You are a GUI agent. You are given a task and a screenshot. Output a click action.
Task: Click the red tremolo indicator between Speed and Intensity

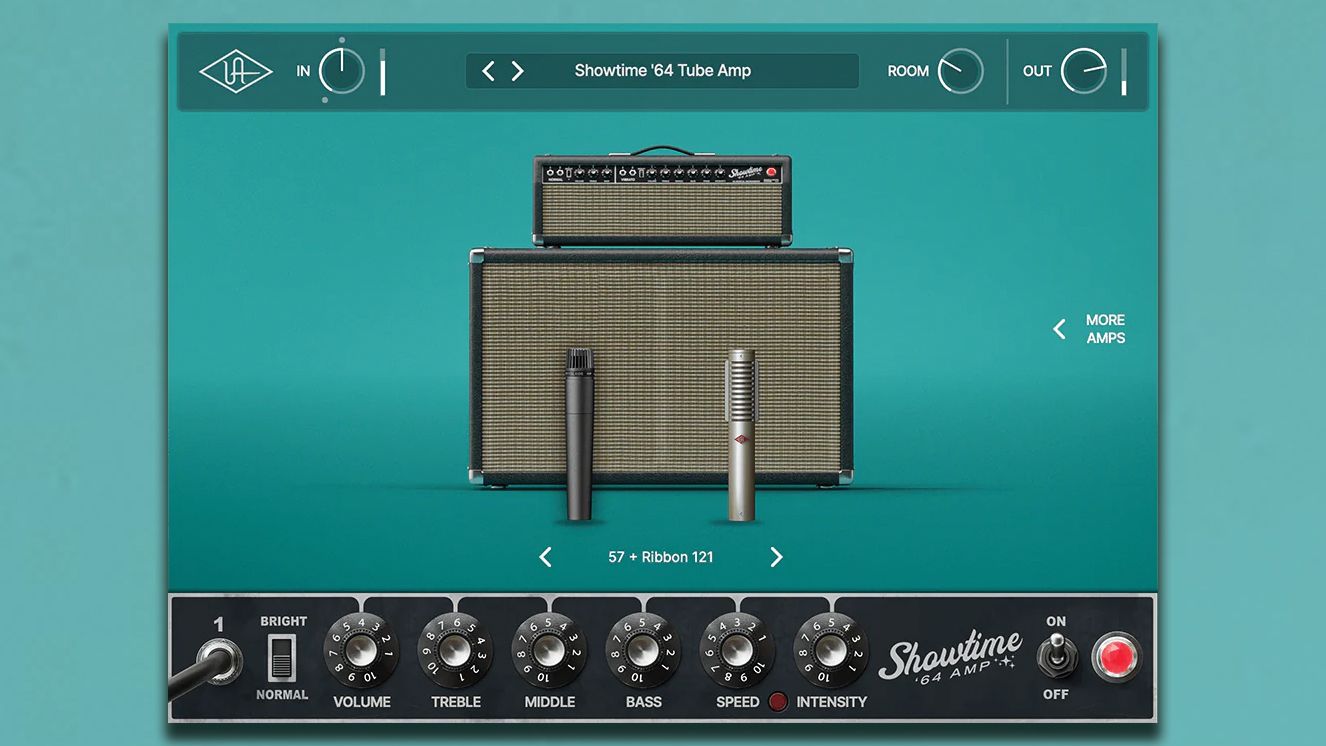pos(778,701)
